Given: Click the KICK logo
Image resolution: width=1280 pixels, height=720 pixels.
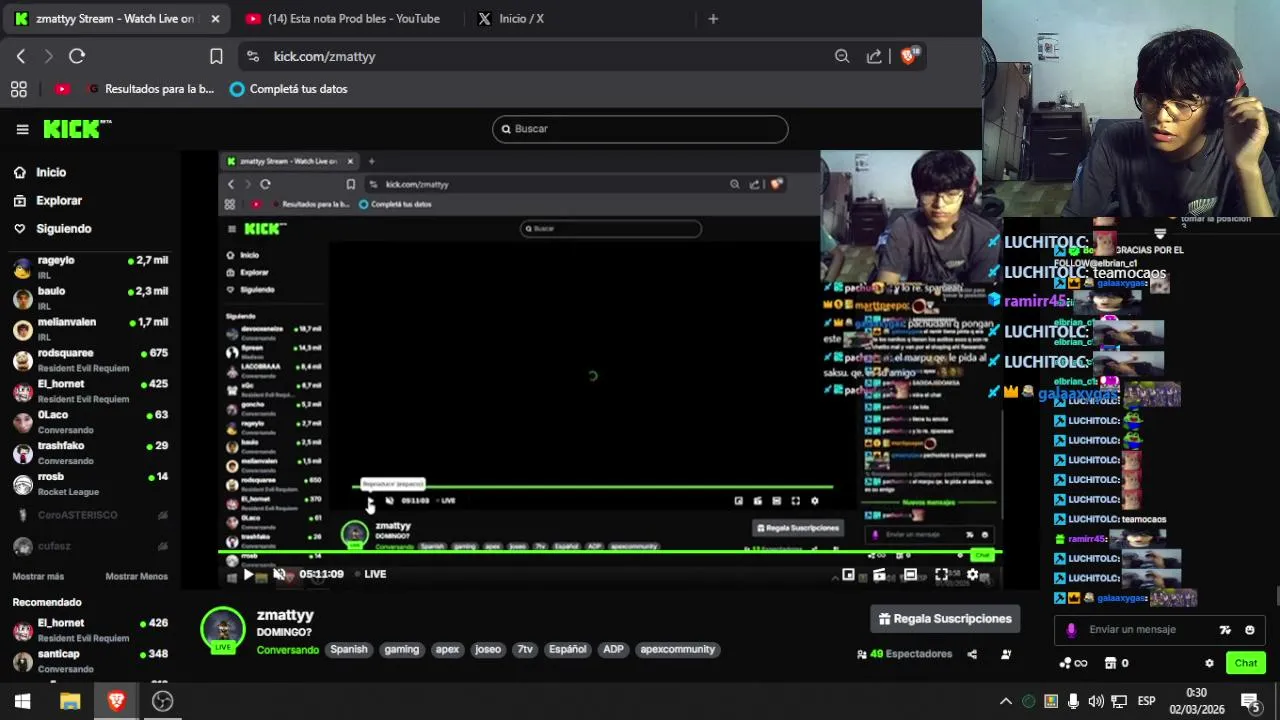Looking at the screenshot, I should [x=77, y=129].
